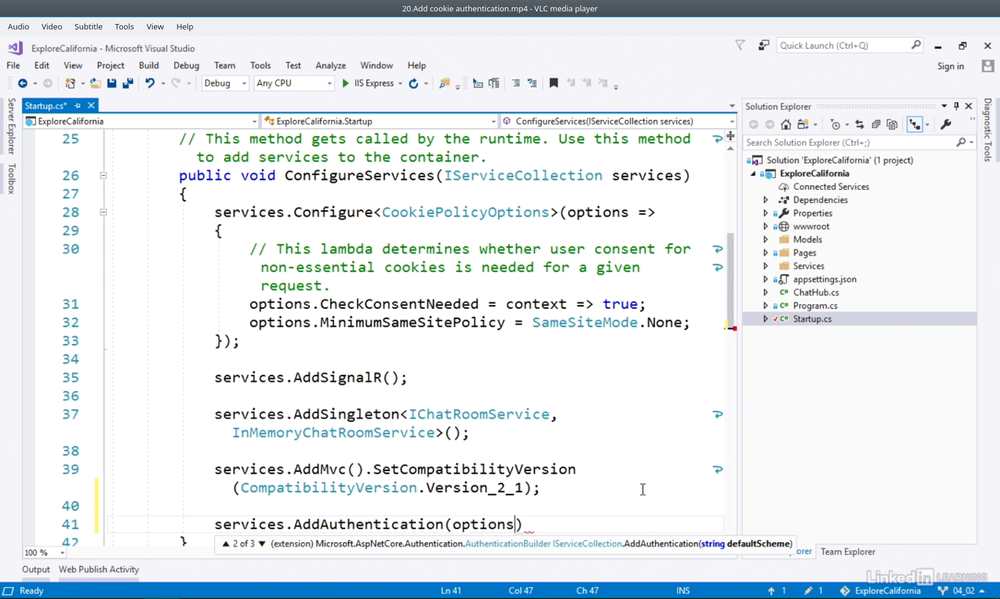The height and width of the screenshot is (599, 1000).
Task: Click the editor vertical scrollbar thumb
Action: click(731, 279)
